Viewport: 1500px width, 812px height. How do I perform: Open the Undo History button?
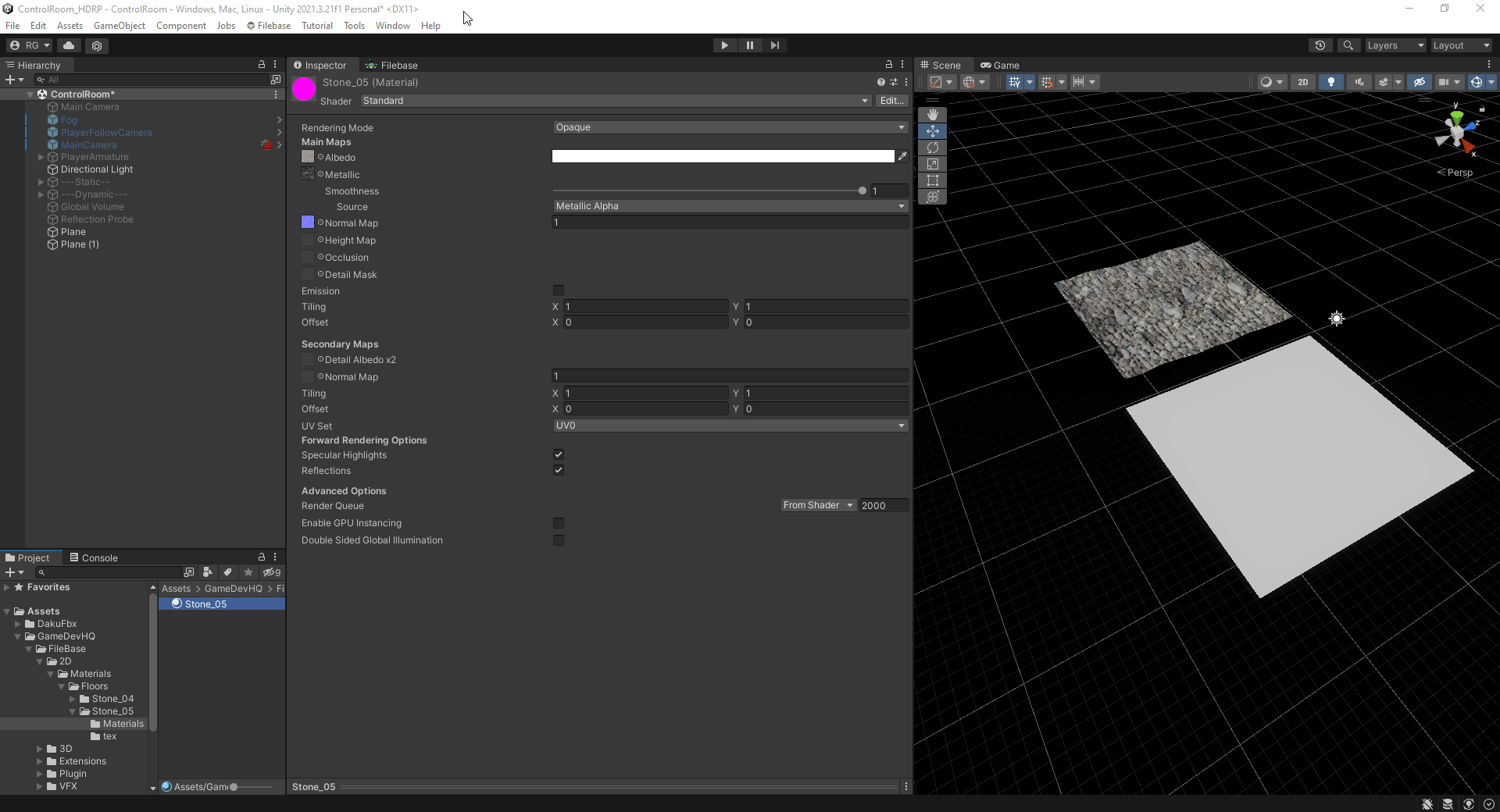(x=1320, y=45)
